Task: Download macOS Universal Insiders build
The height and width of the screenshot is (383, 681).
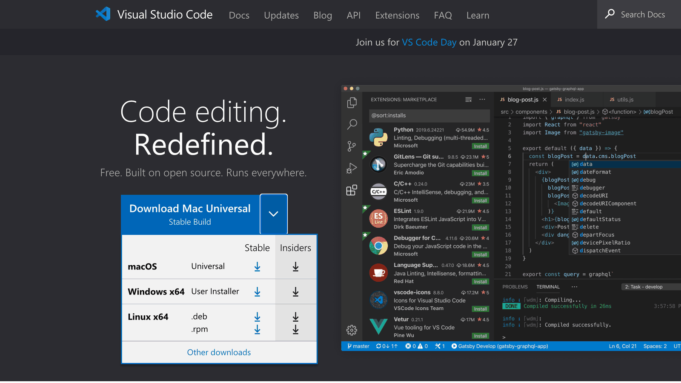Action: coord(295,267)
